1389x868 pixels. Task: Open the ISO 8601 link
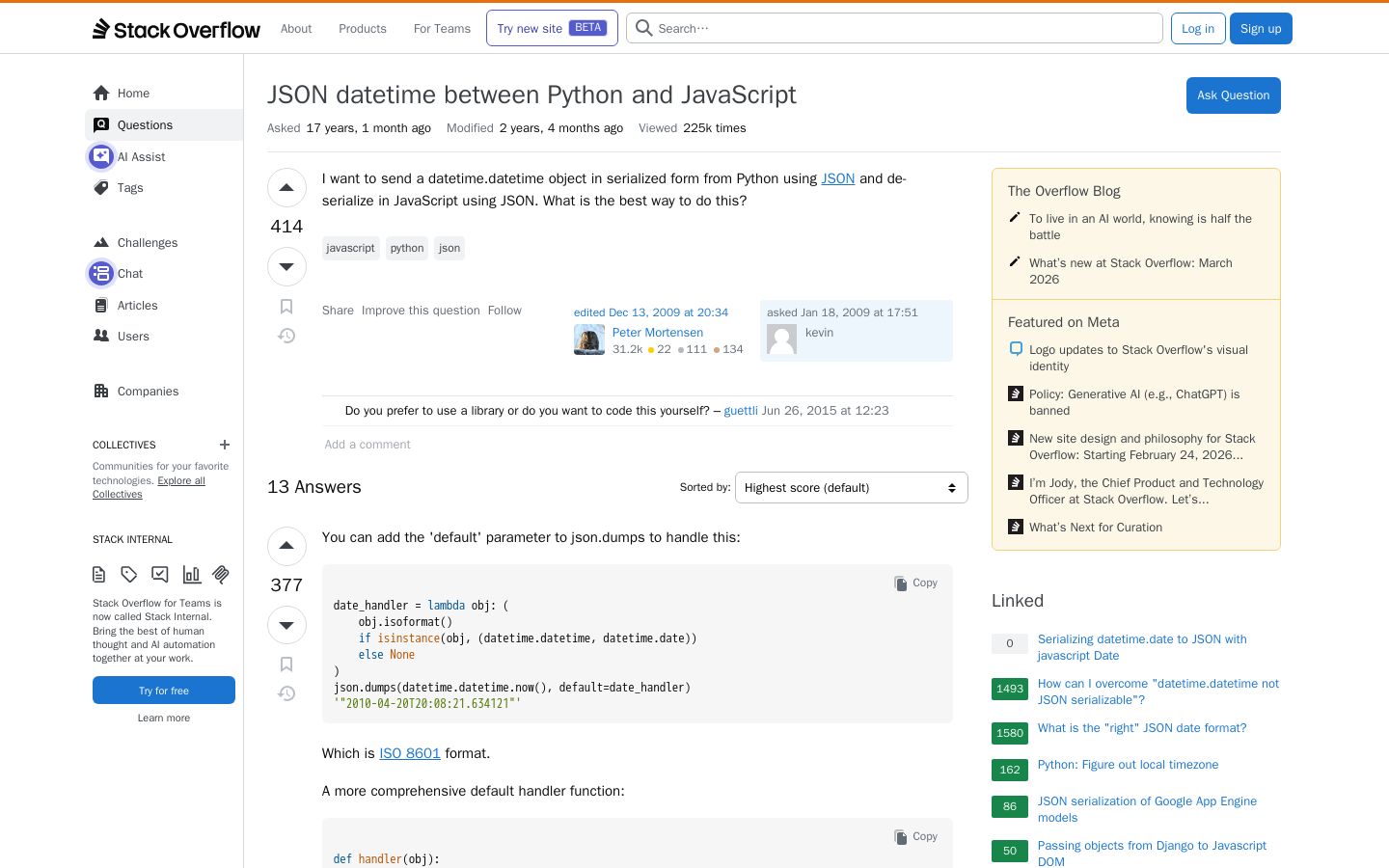tap(410, 753)
